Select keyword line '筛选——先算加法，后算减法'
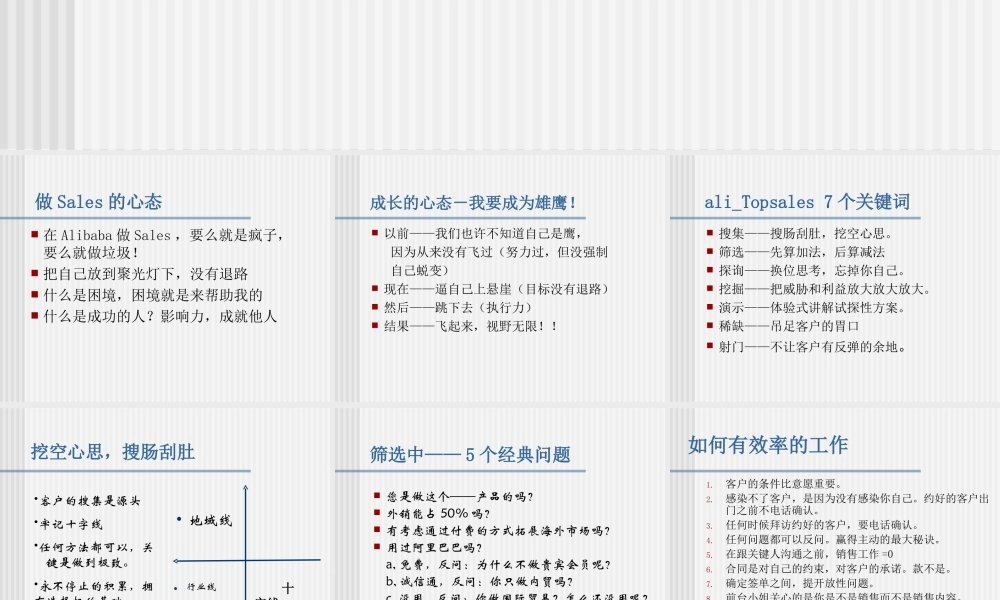 802,252
